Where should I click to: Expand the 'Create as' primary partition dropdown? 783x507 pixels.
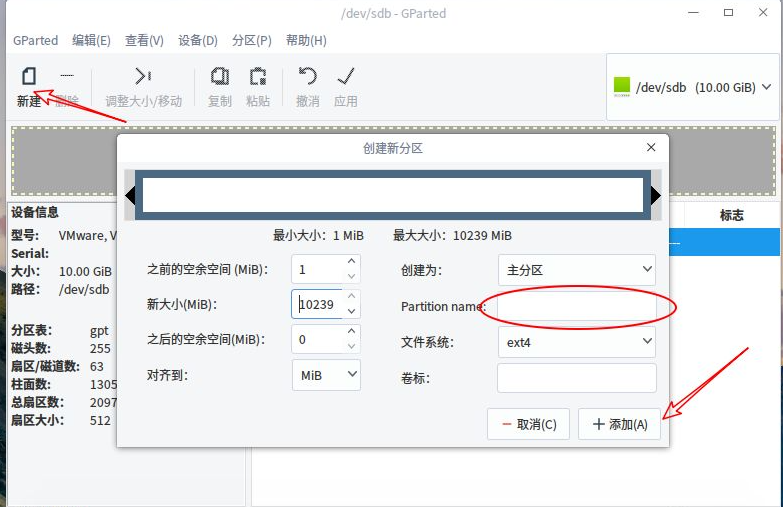point(577,270)
